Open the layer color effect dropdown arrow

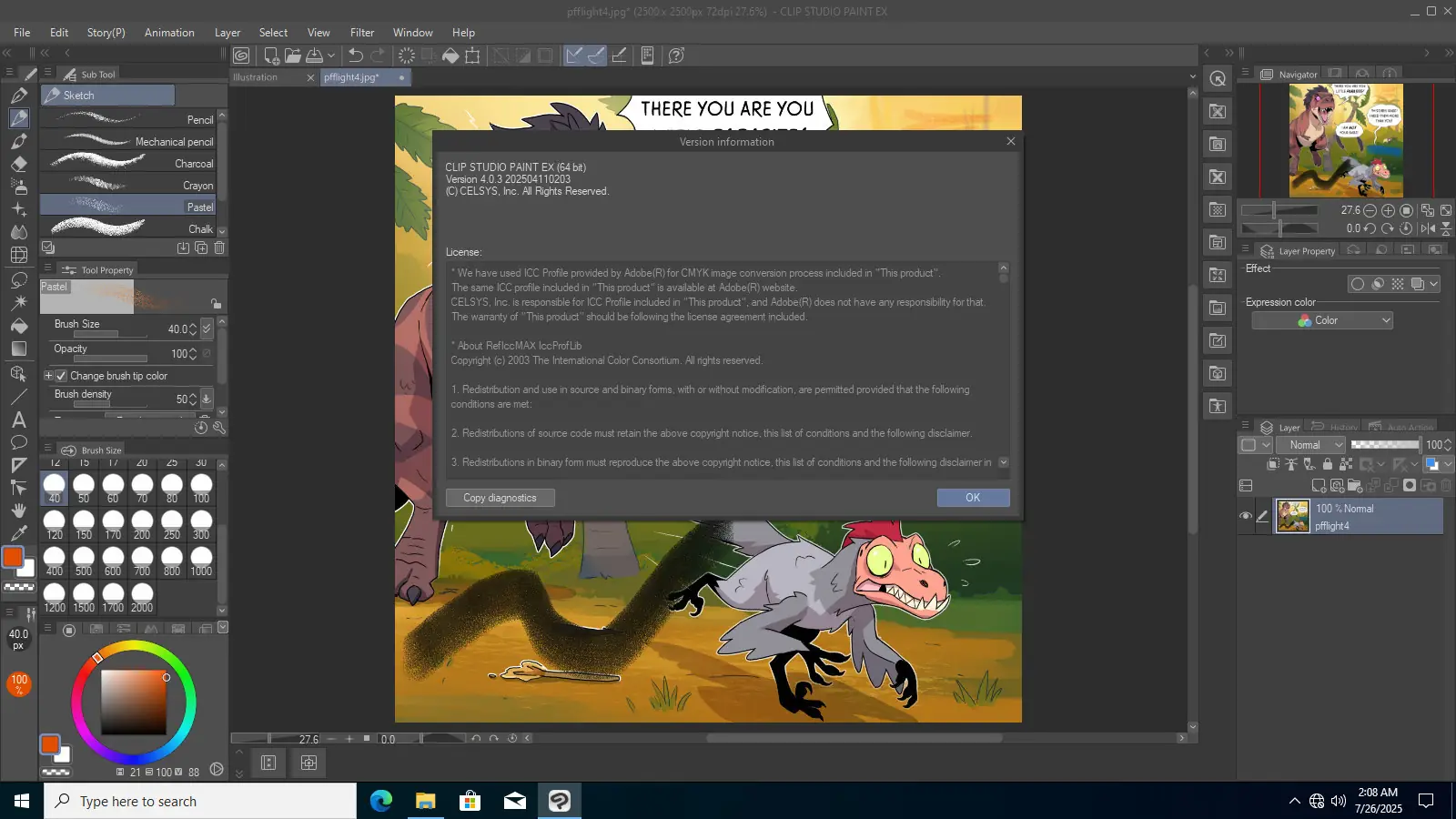(x=1434, y=284)
